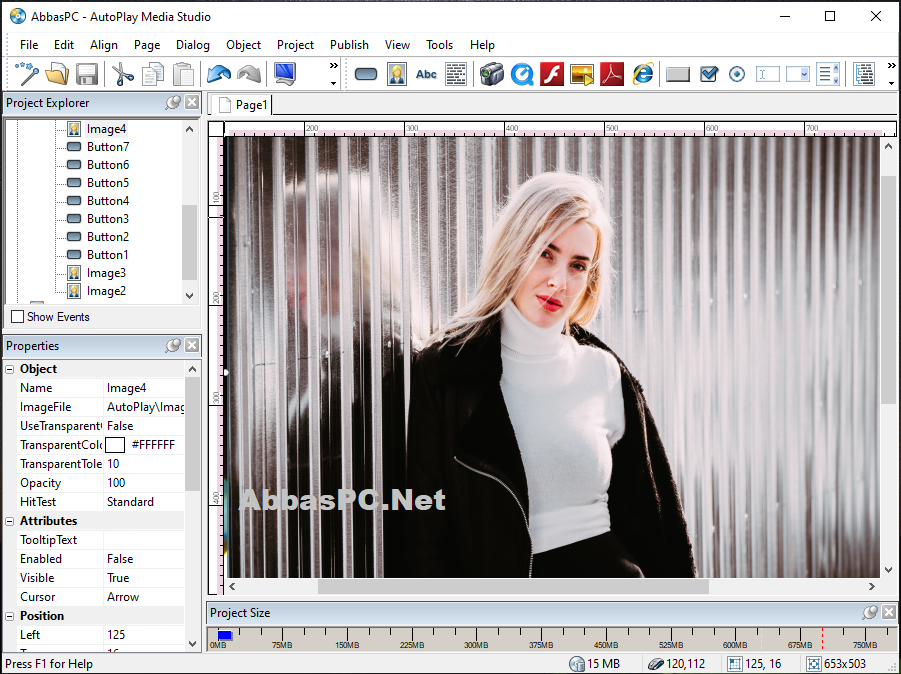The height and width of the screenshot is (674, 901).
Task: Cut selection with the scissors icon
Action: [122, 74]
